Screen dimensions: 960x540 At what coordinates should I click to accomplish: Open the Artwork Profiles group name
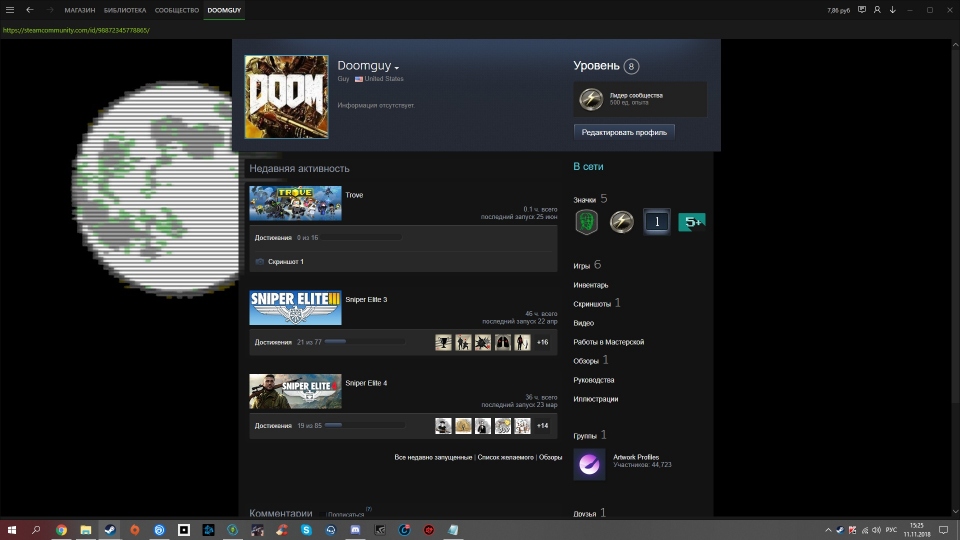click(636, 457)
